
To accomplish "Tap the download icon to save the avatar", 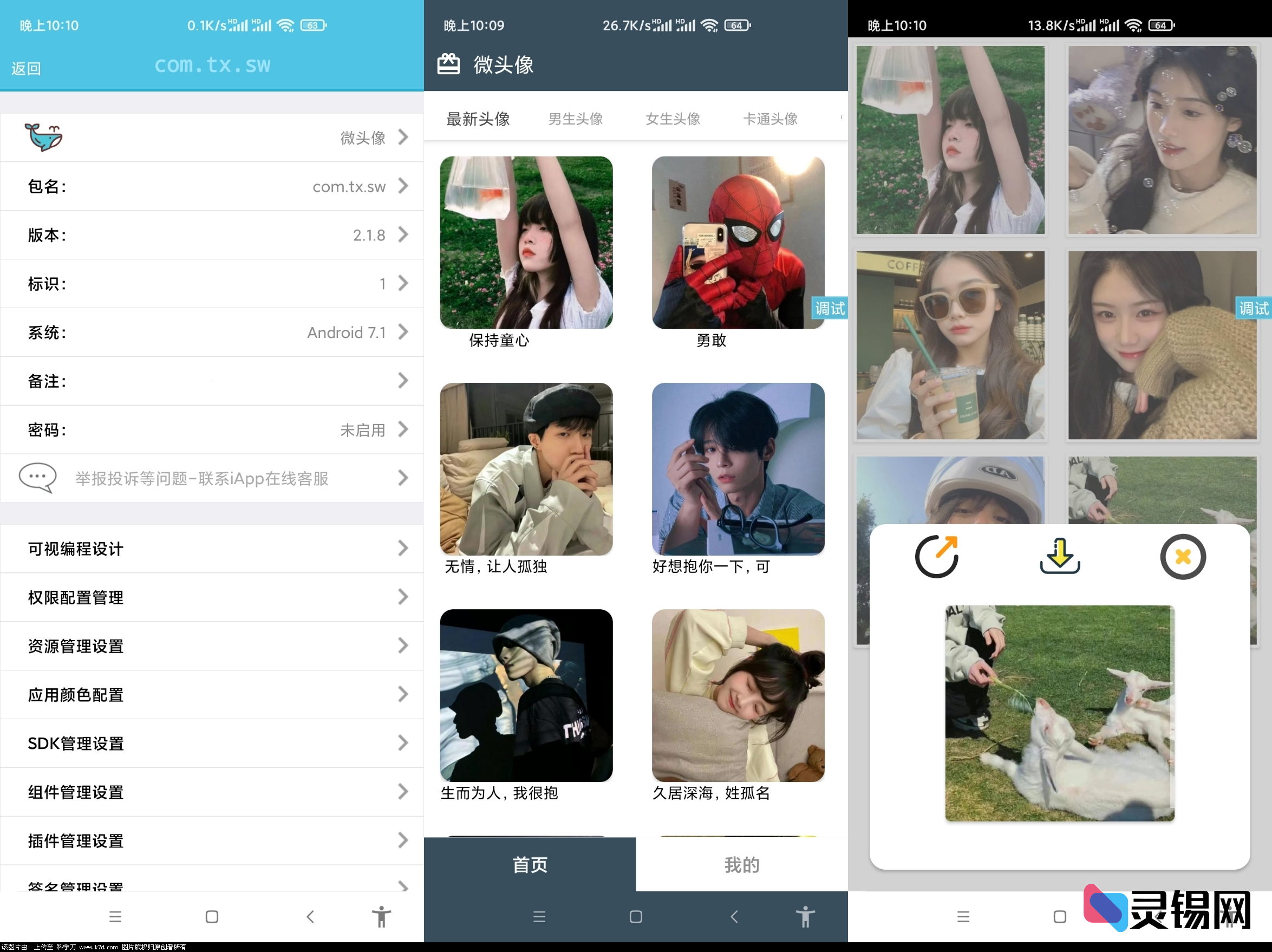I will [1060, 556].
